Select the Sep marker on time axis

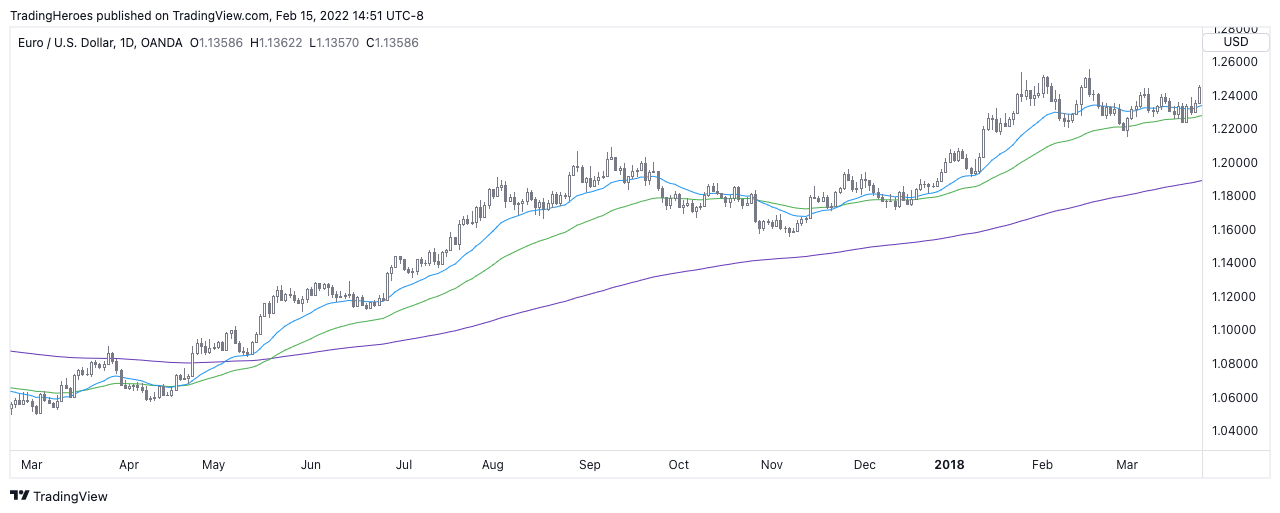click(590, 465)
